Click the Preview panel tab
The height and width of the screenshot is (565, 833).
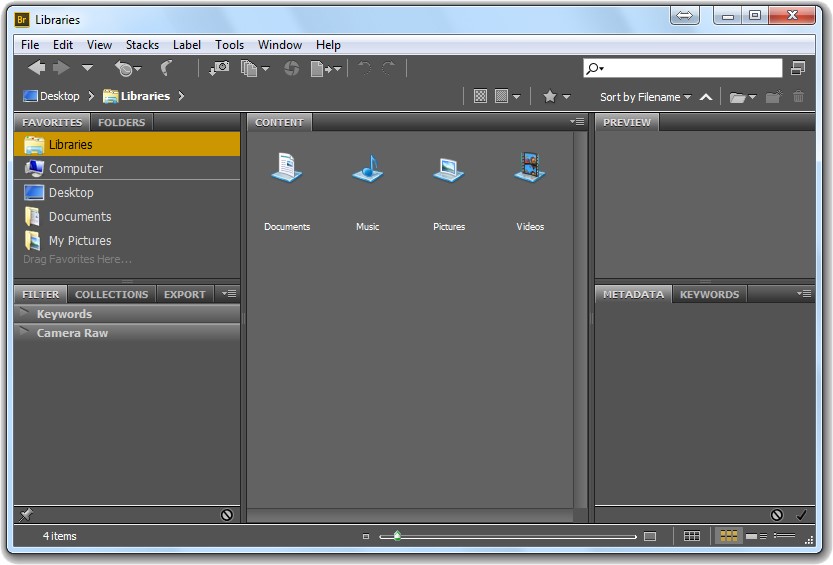[627, 122]
